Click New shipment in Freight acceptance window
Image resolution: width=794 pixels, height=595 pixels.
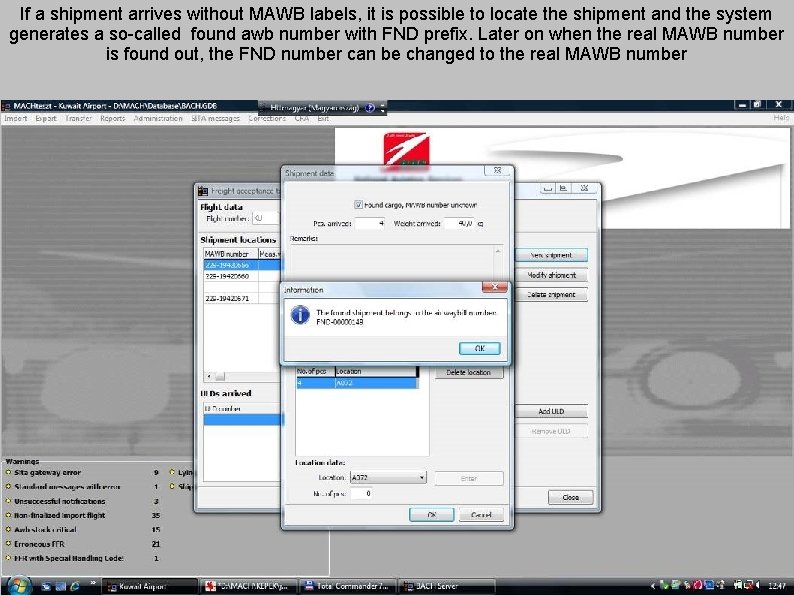tap(551, 255)
